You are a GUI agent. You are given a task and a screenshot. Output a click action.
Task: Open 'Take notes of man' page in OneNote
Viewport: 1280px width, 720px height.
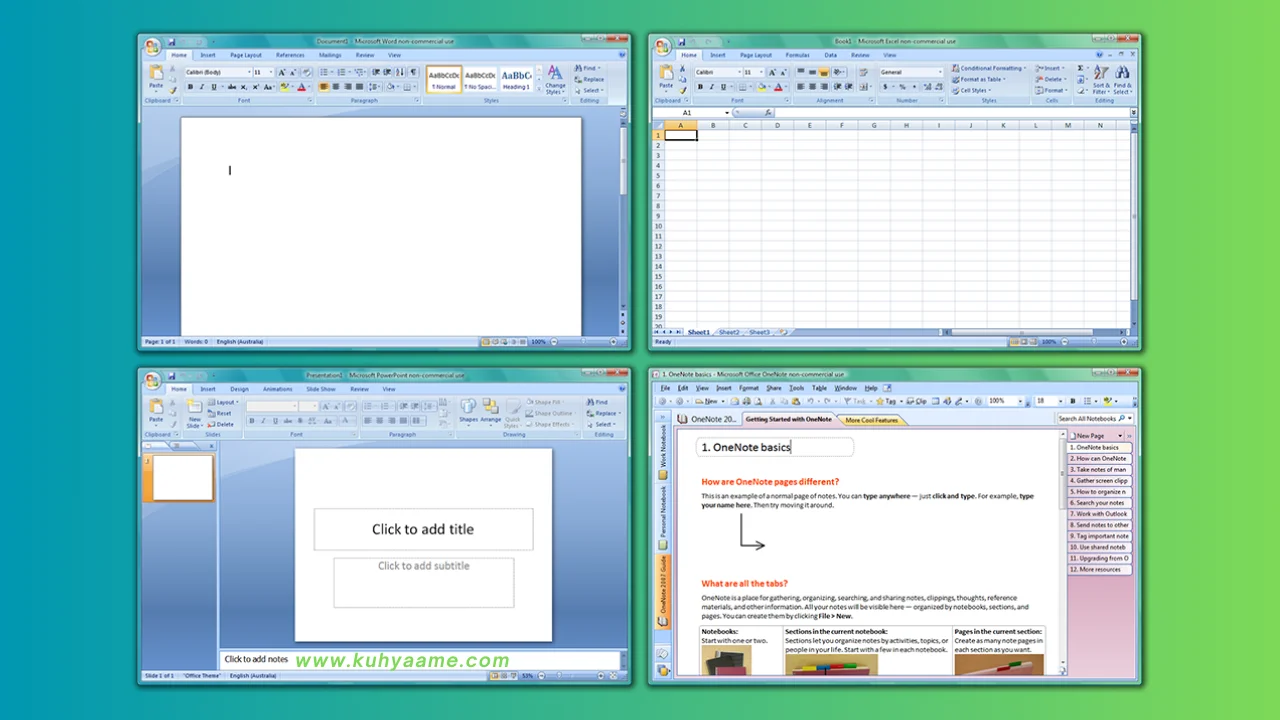1099,469
